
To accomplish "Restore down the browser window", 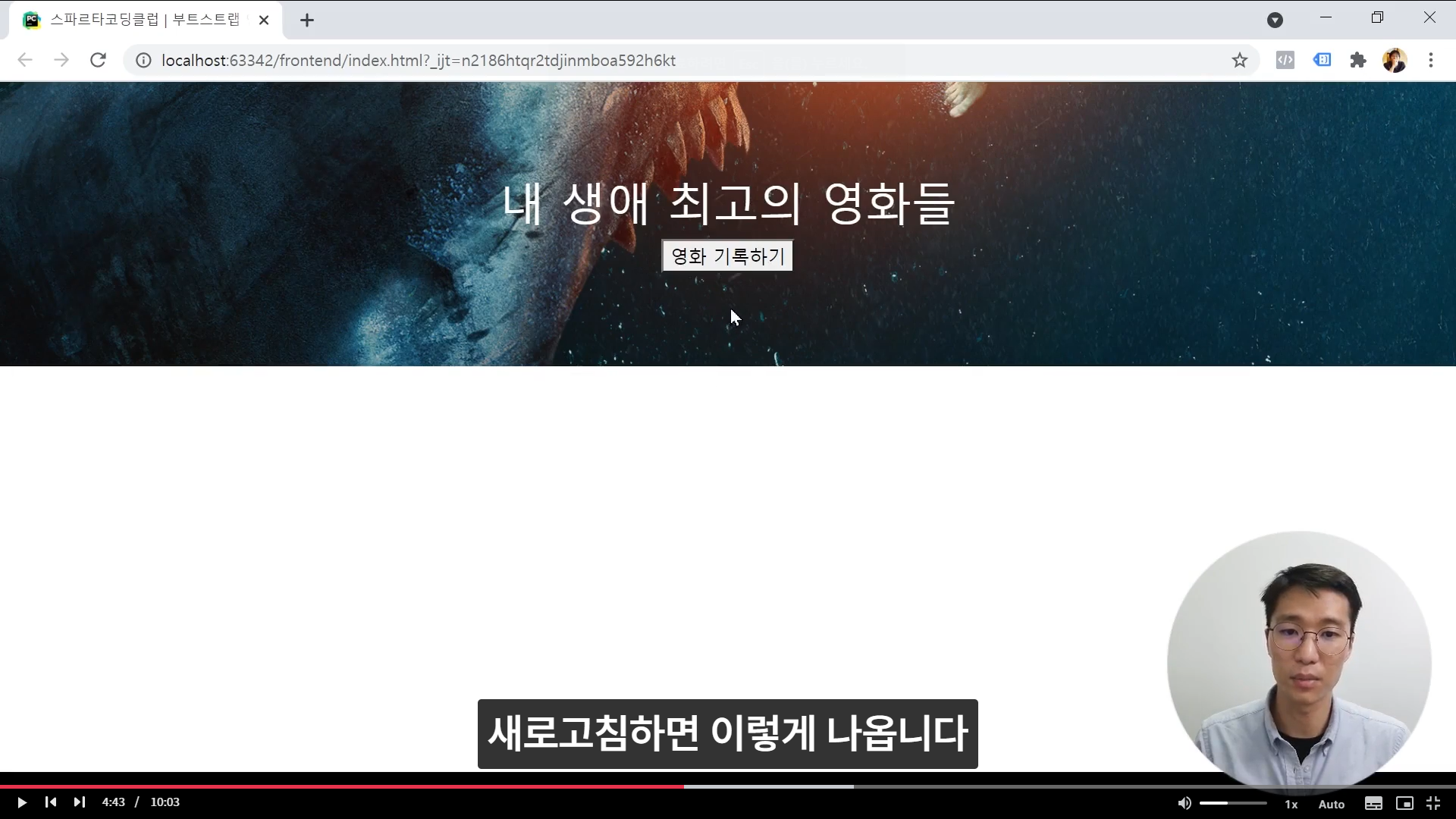I will click(x=1377, y=17).
